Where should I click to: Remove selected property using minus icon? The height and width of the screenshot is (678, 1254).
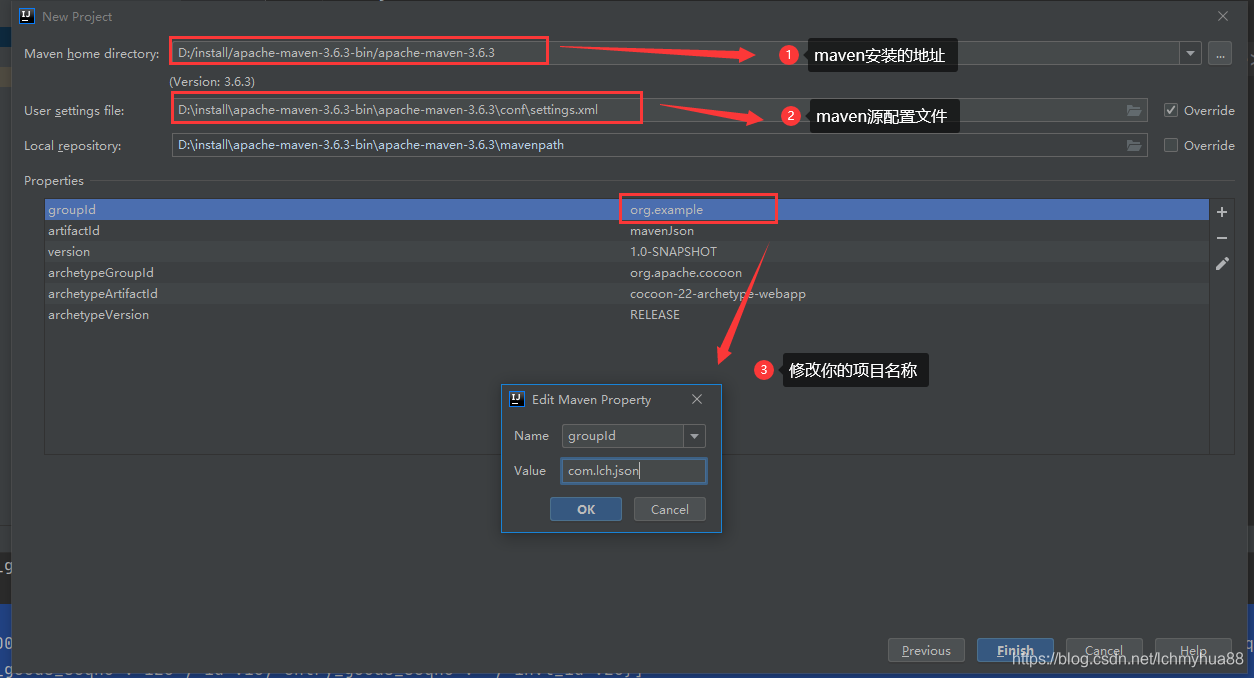pyautogui.click(x=1221, y=238)
